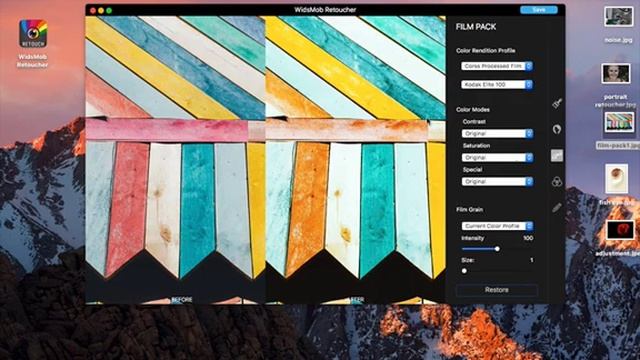Click the BEFORE label under image
Image resolution: width=640 pixels, height=360 pixels.
coord(182,300)
